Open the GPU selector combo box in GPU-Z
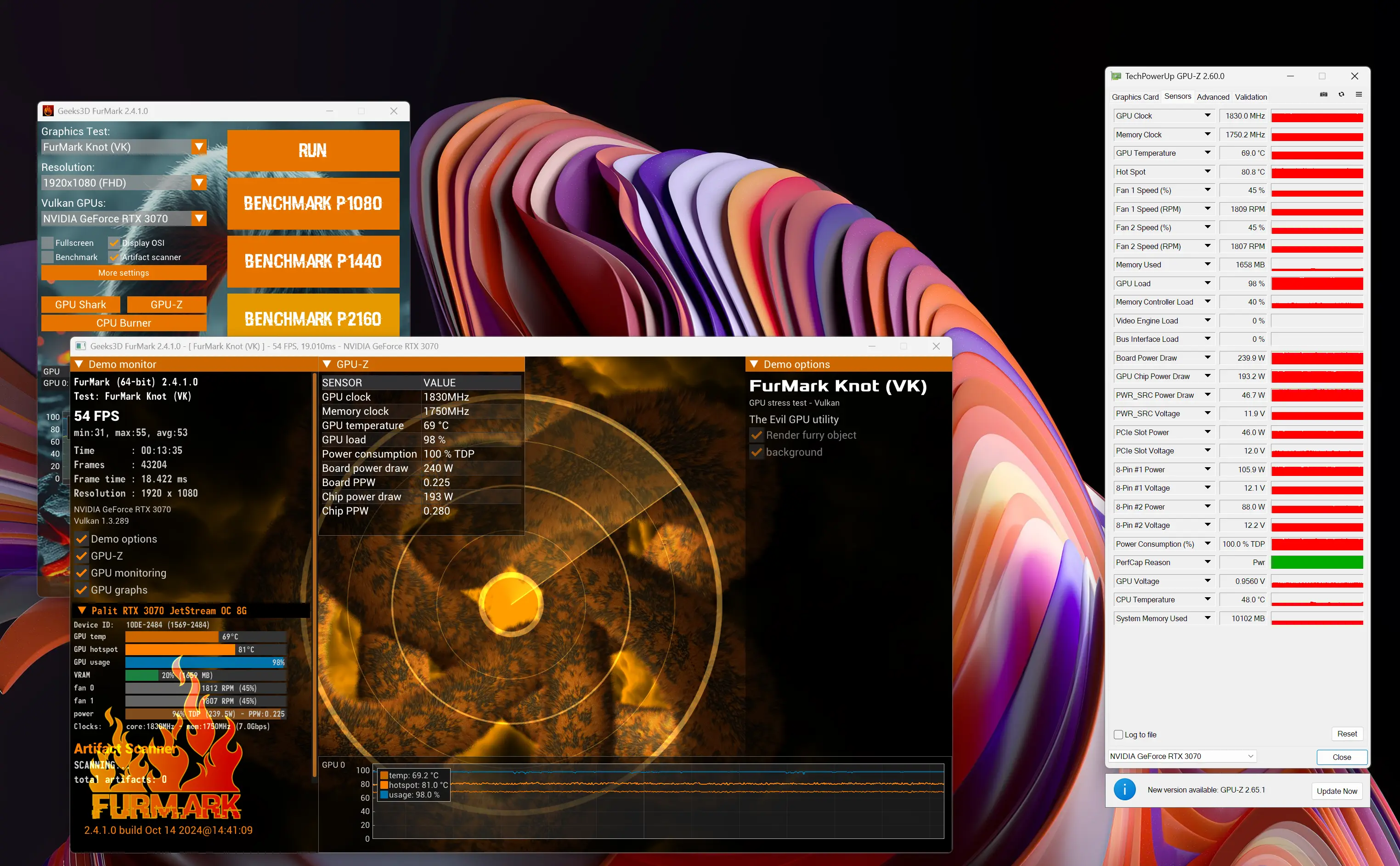 click(x=1182, y=756)
